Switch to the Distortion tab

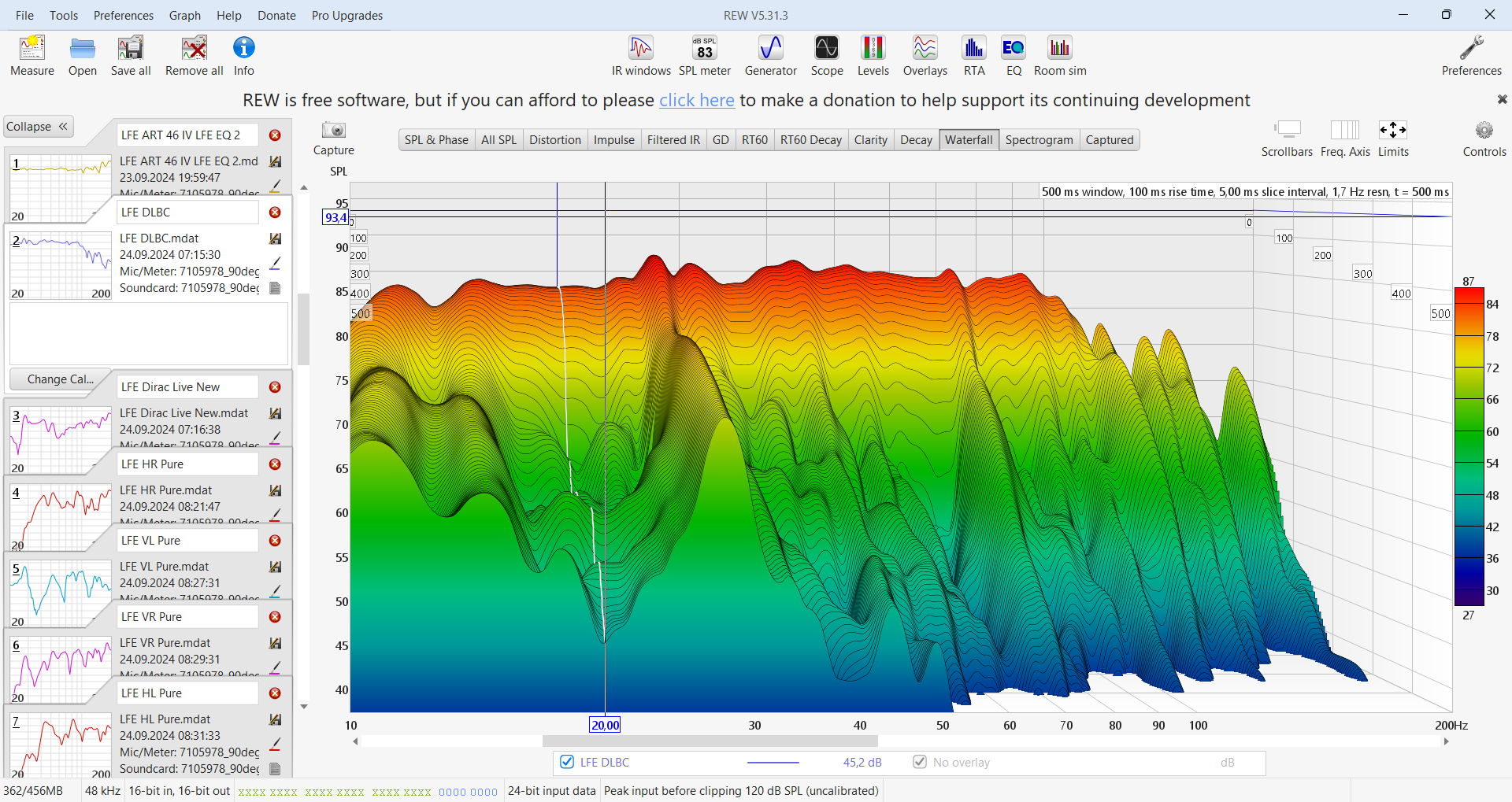click(x=555, y=139)
